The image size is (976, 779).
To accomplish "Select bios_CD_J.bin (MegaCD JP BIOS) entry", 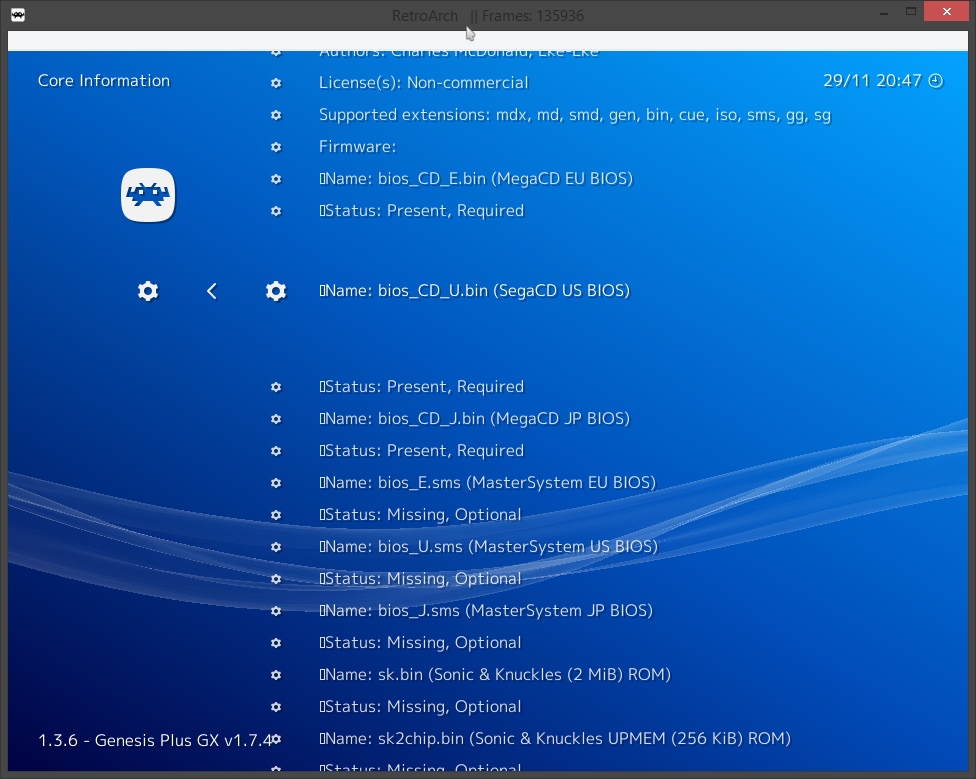I will [474, 419].
